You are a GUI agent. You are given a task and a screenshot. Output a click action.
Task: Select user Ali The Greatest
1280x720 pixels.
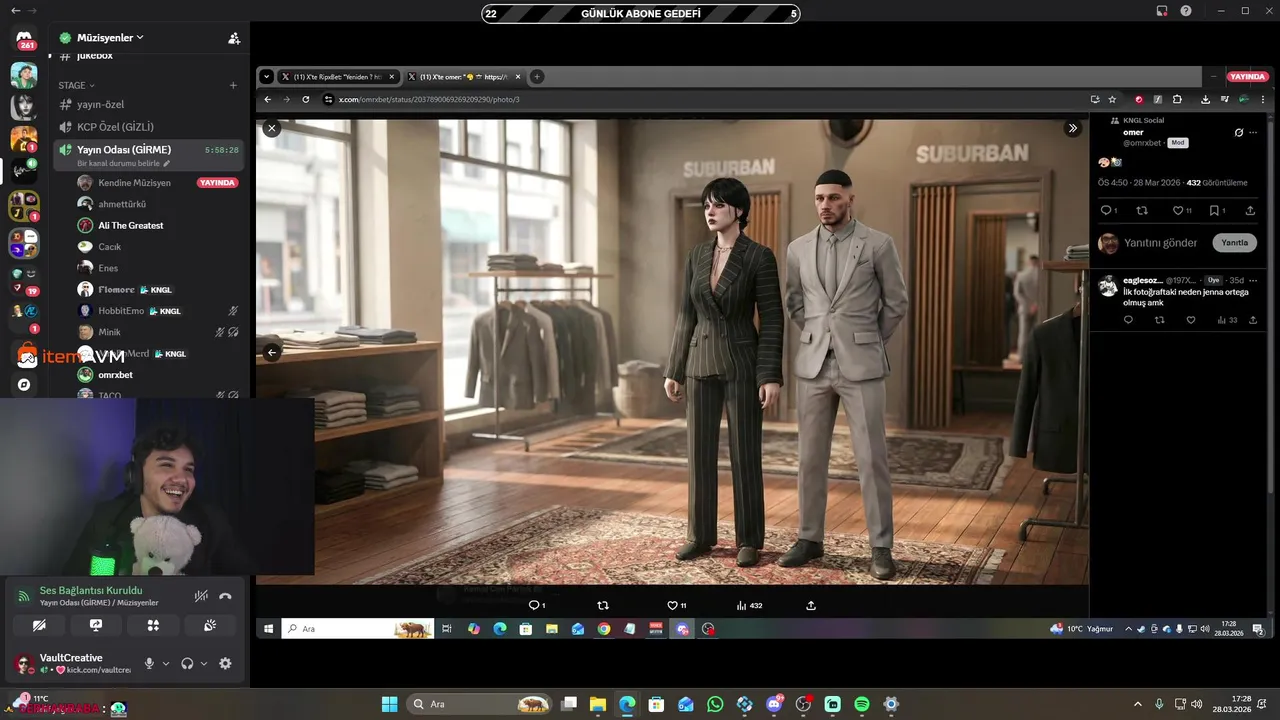point(130,226)
